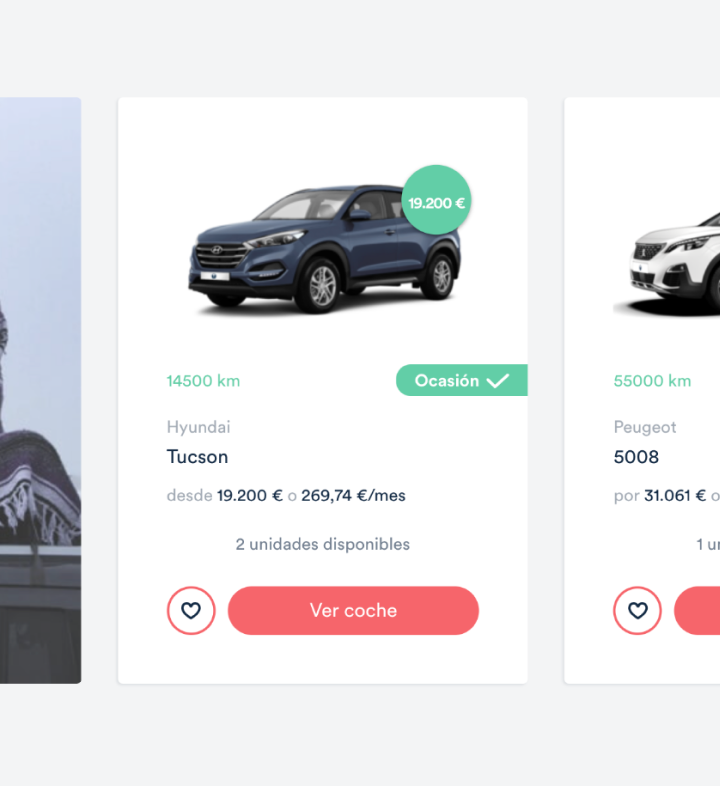Open the Tucson model title
The image size is (720, 786).
pos(197,457)
